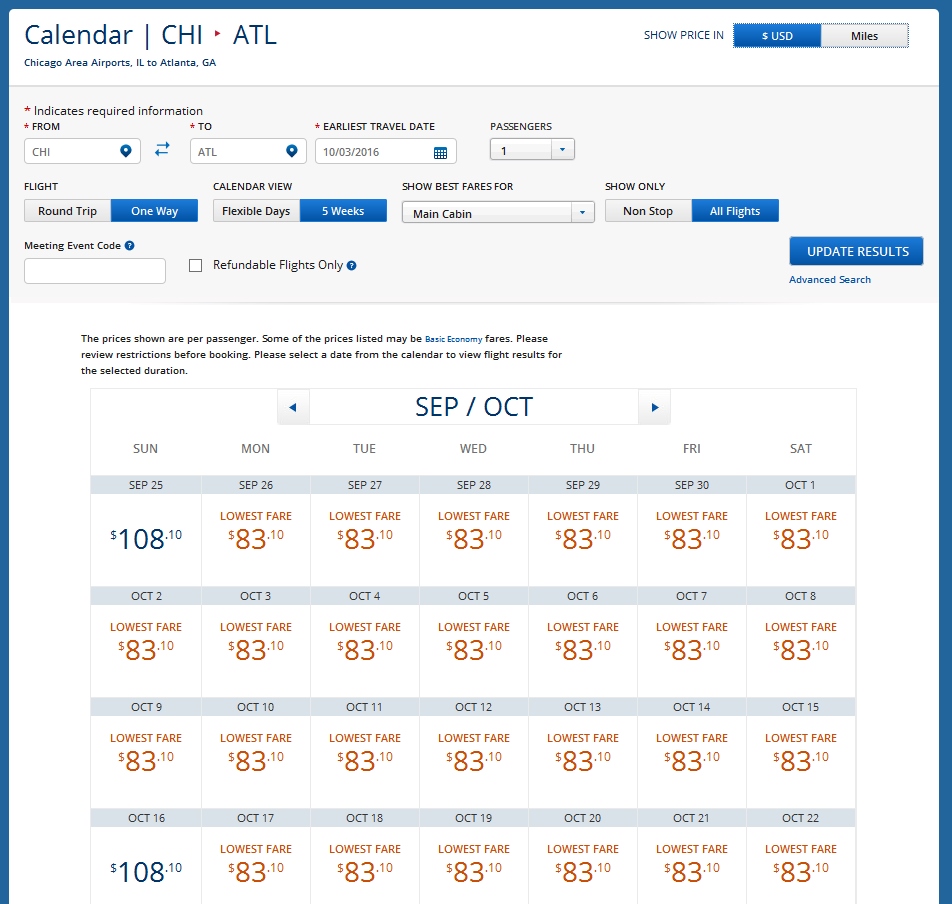Show prices in Miles

(x=864, y=36)
